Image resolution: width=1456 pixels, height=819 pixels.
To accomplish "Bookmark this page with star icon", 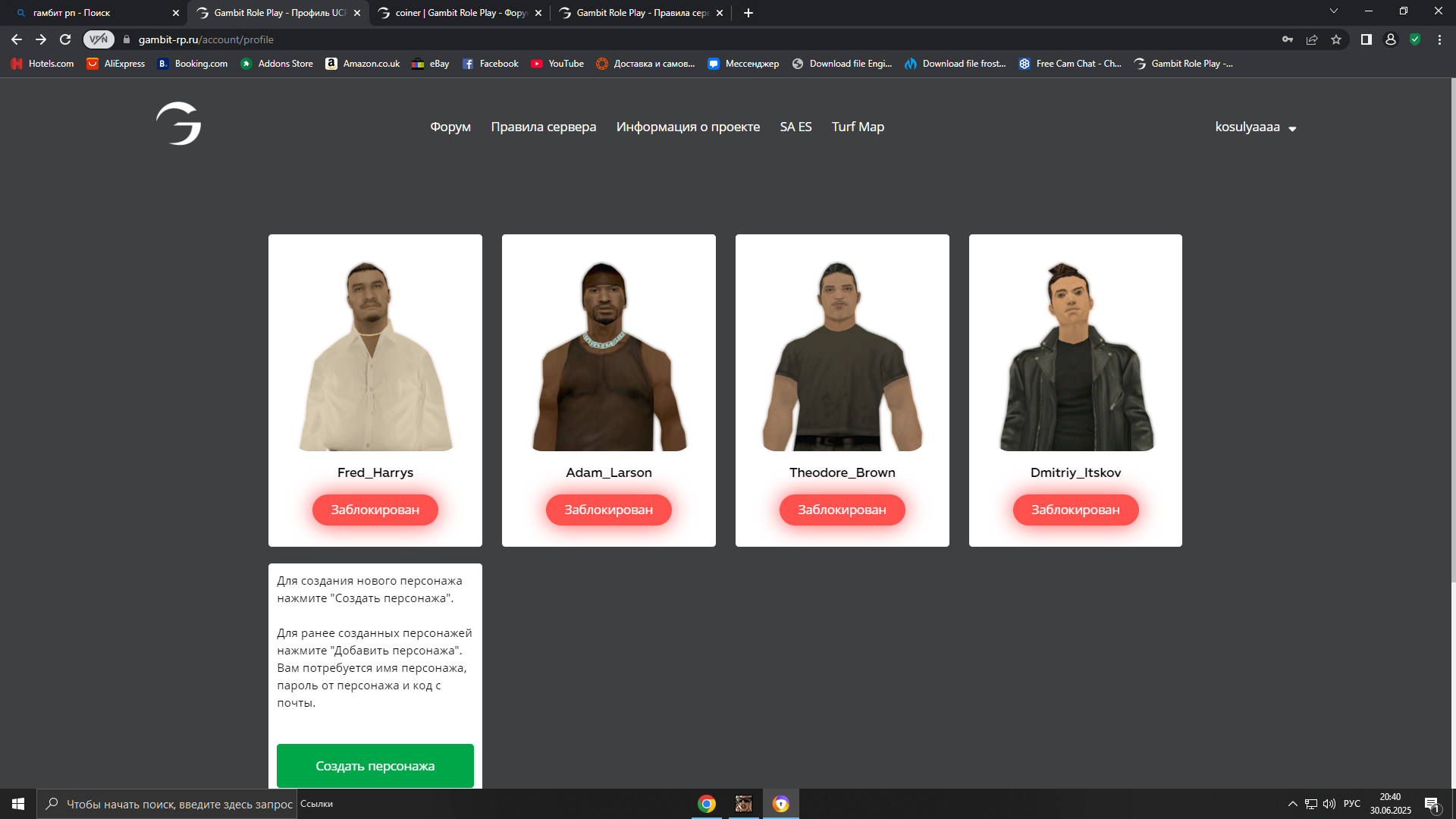I will pos(1336,39).
